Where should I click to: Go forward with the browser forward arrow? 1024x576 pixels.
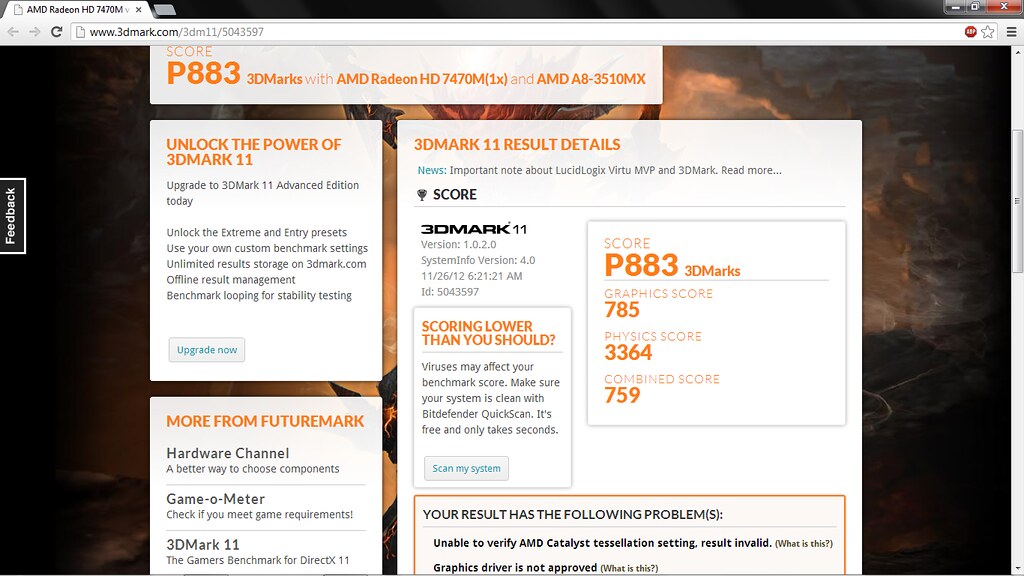[x=35, y=31]
